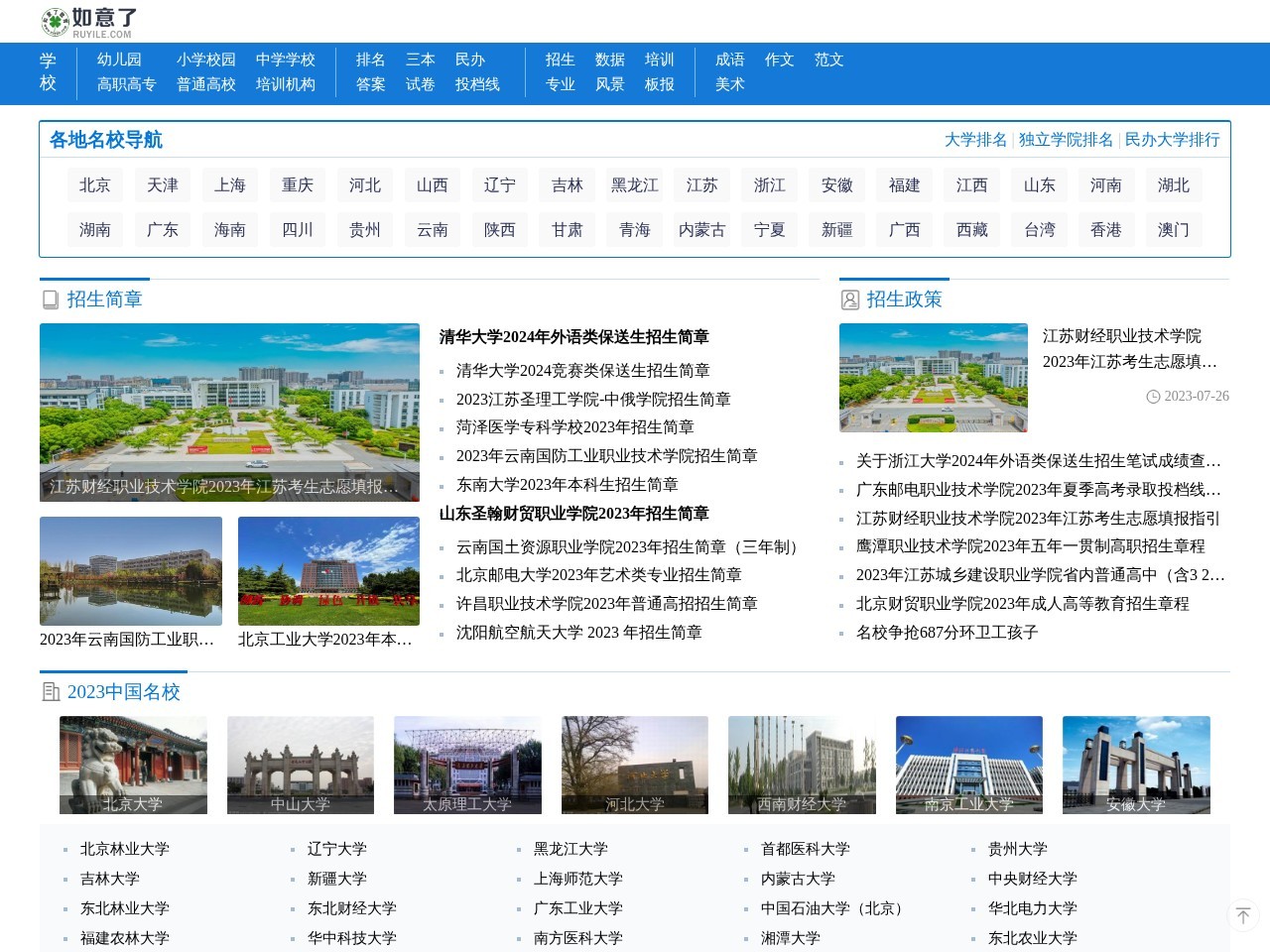1270x952 pixels.
Task: Choose 北京 in the regional school navigator
Action: coord(95,185)
